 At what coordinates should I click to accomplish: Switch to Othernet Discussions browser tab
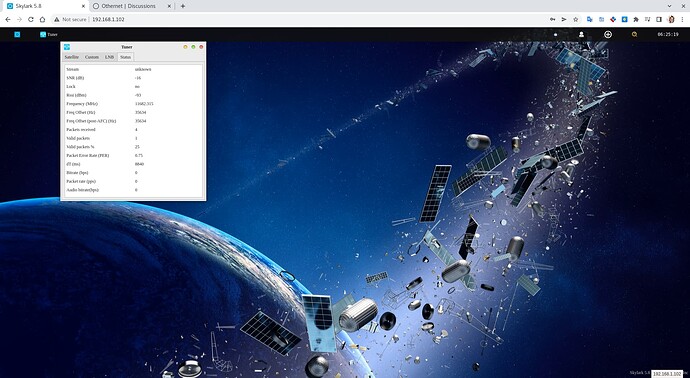click(132, 6)
